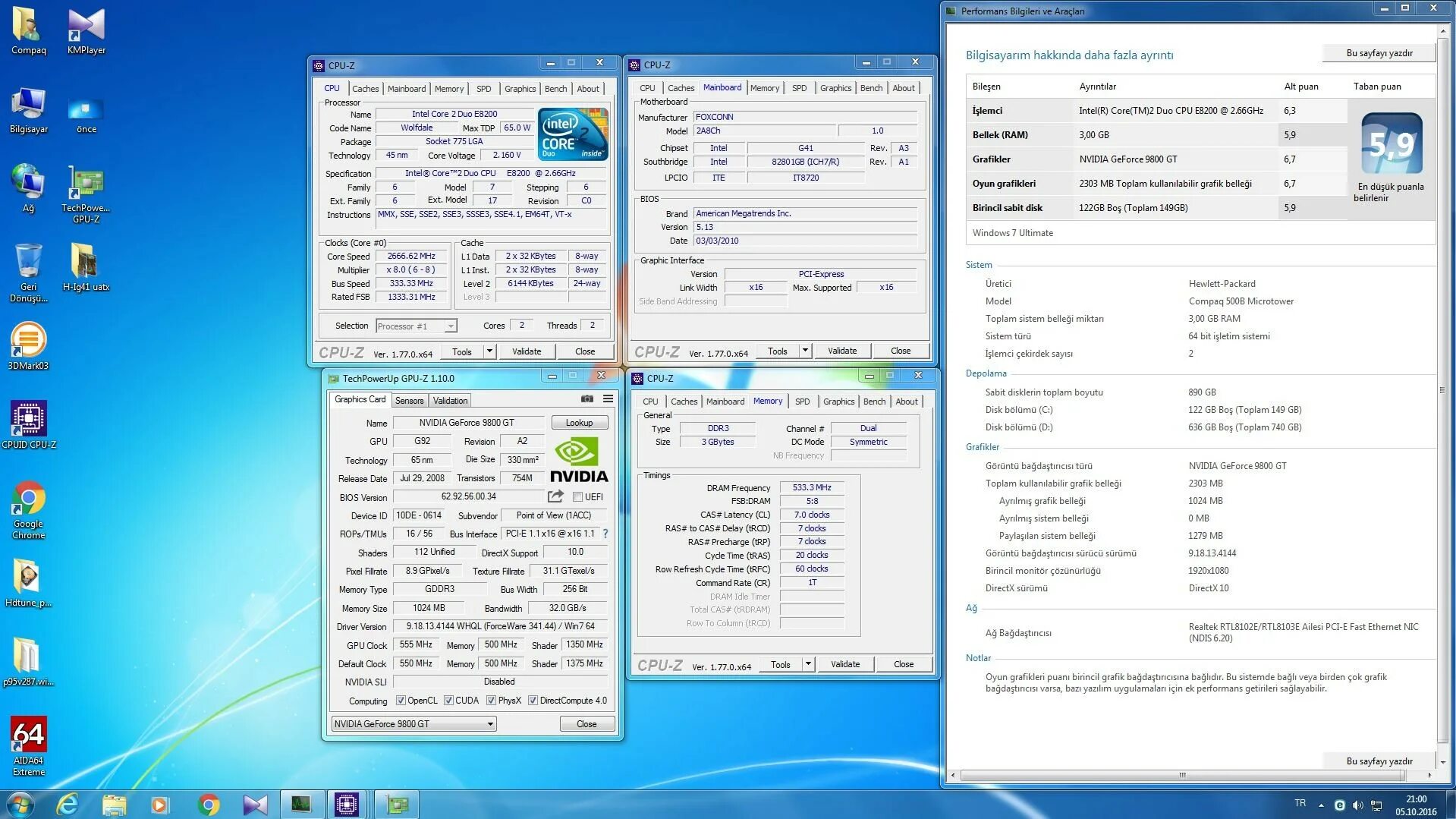Click the vertical scrollbar in Performans window

[1443, 390]
